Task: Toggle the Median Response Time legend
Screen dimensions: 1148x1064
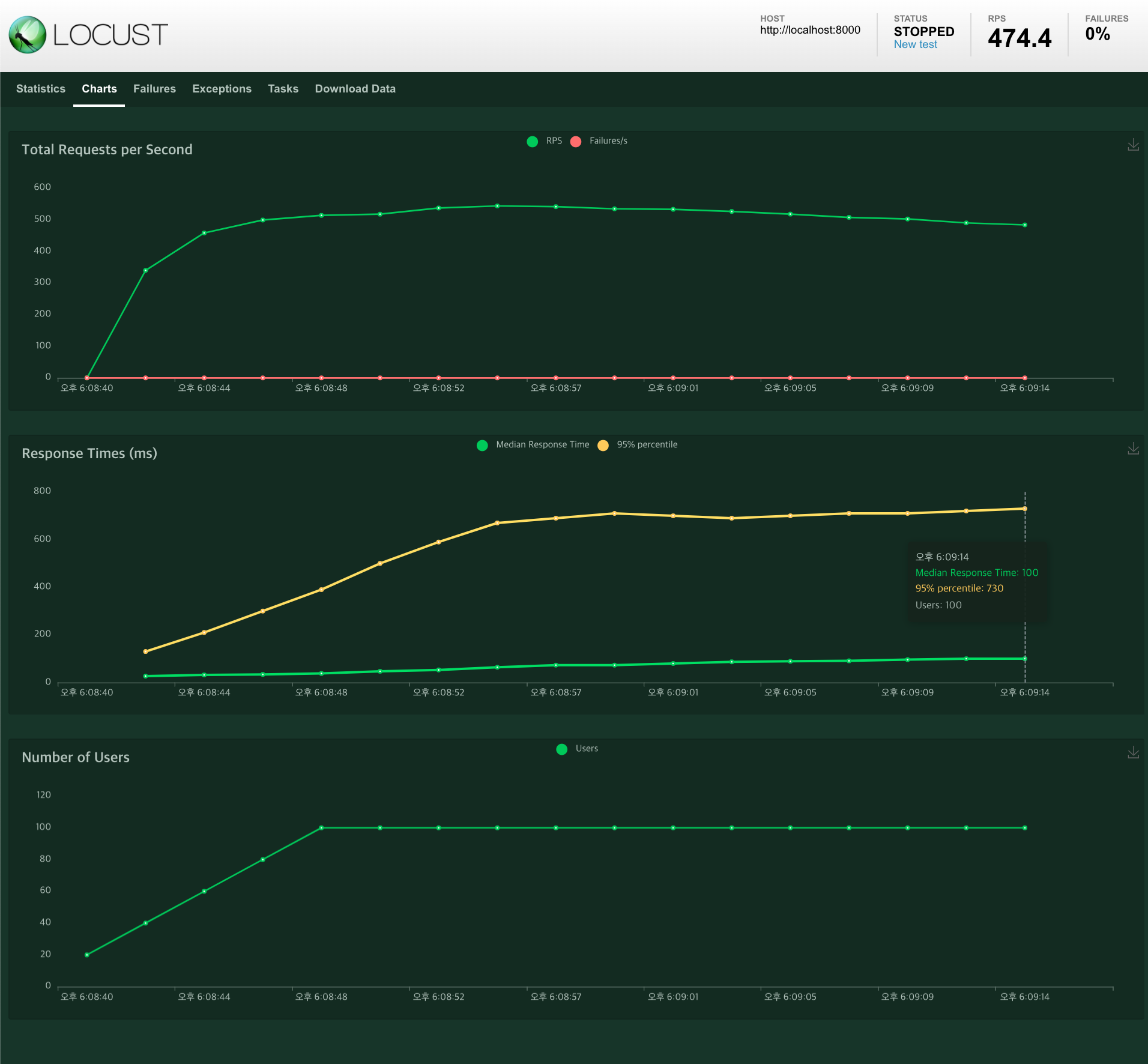Action: coord(533,445)
